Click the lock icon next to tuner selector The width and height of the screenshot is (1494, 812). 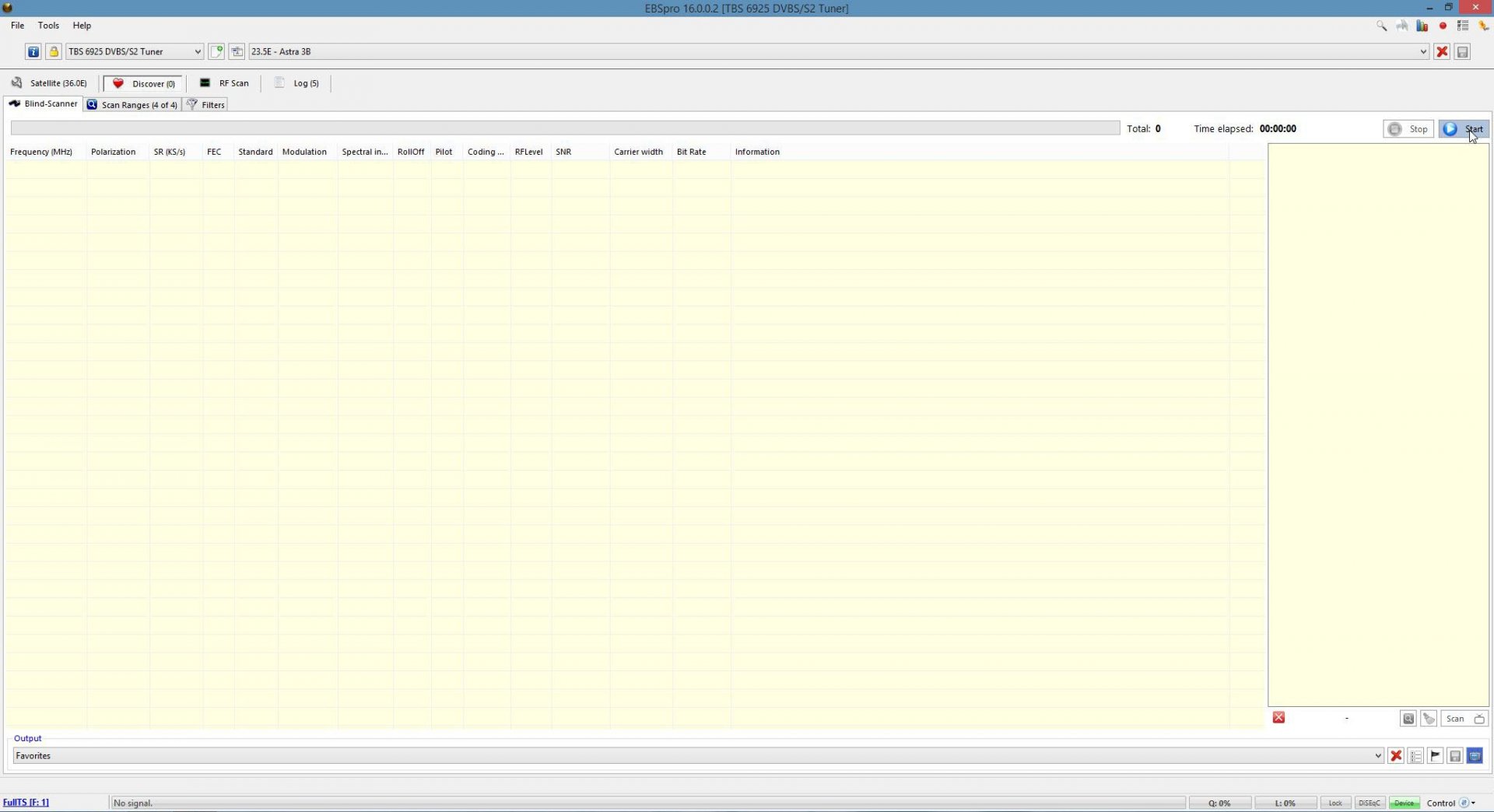[54, 51]
